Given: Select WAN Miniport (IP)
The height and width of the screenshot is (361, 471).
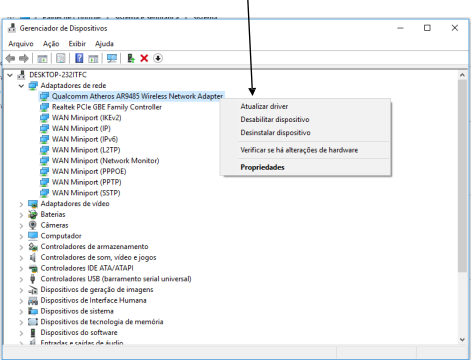Looking at the screenshot, I should click(x=81, y=128).
